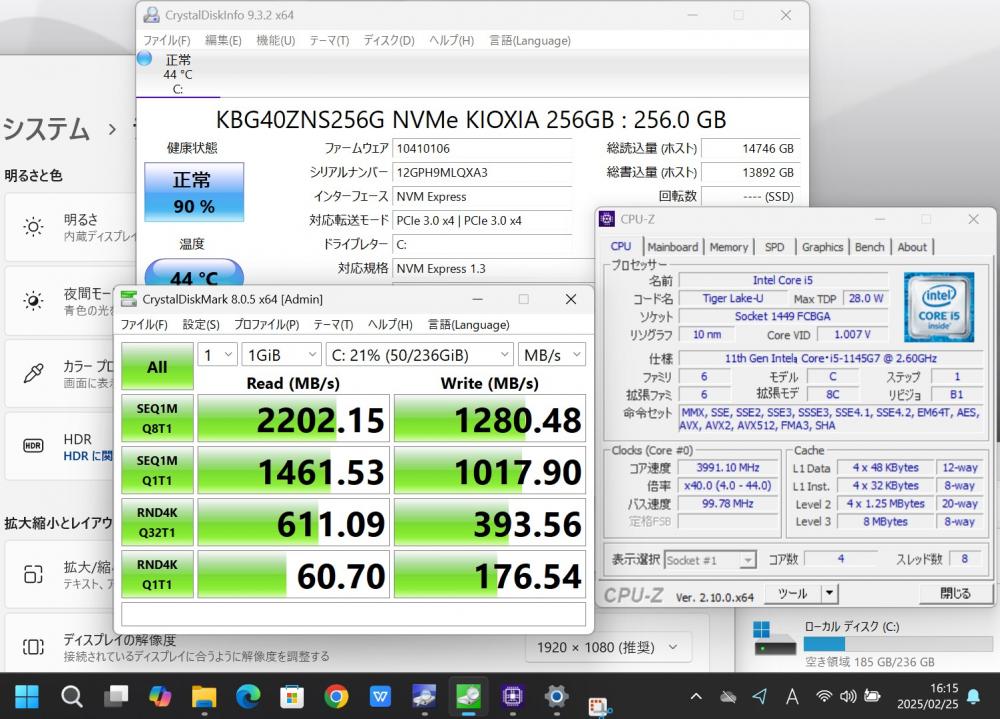Open File Explorer from taskbar
This screenshot has width=1000, height=719.
[204, 696]
